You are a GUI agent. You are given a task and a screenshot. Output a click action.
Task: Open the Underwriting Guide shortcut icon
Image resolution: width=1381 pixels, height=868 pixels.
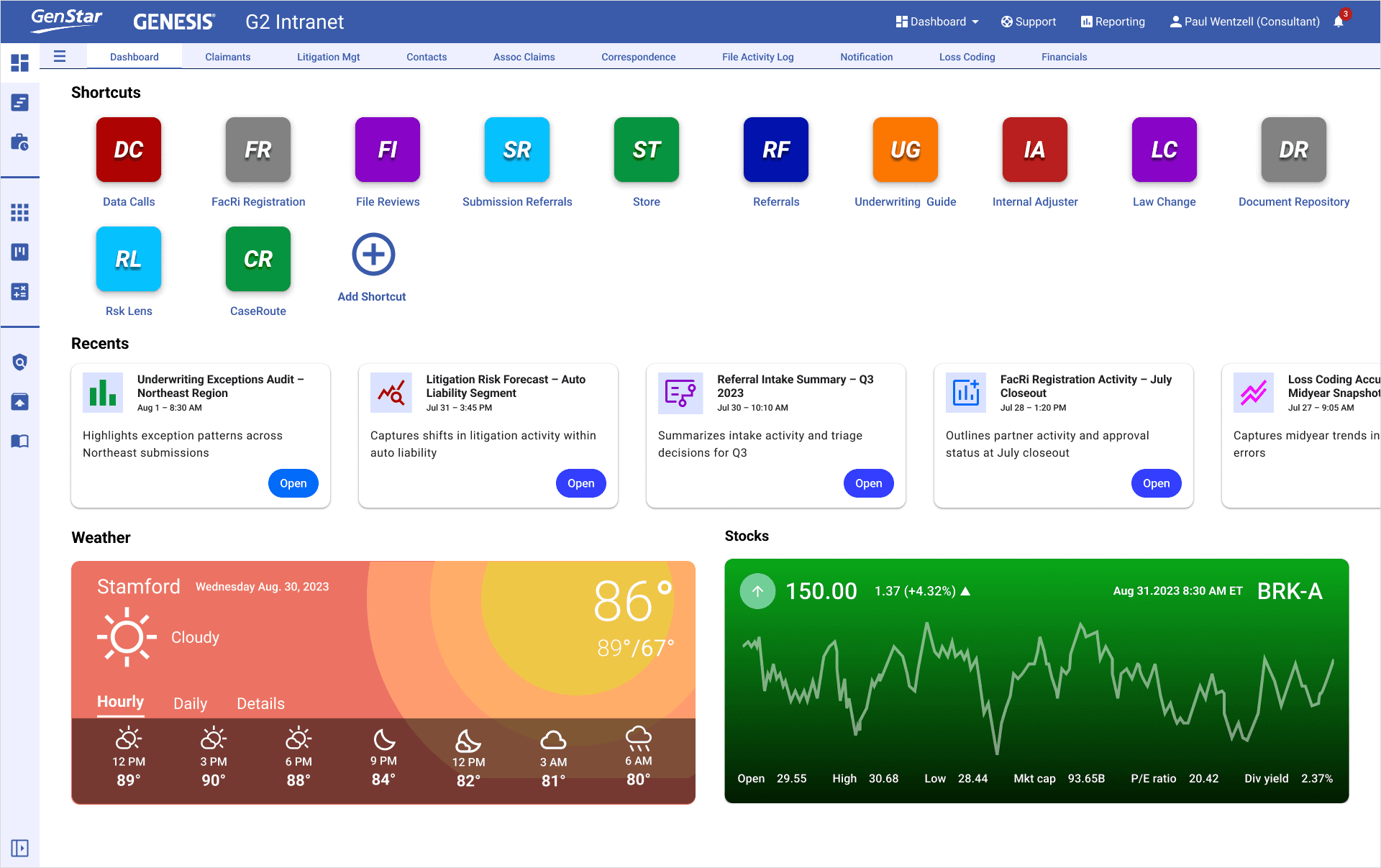pyautogui.click(x=905, y=150)
